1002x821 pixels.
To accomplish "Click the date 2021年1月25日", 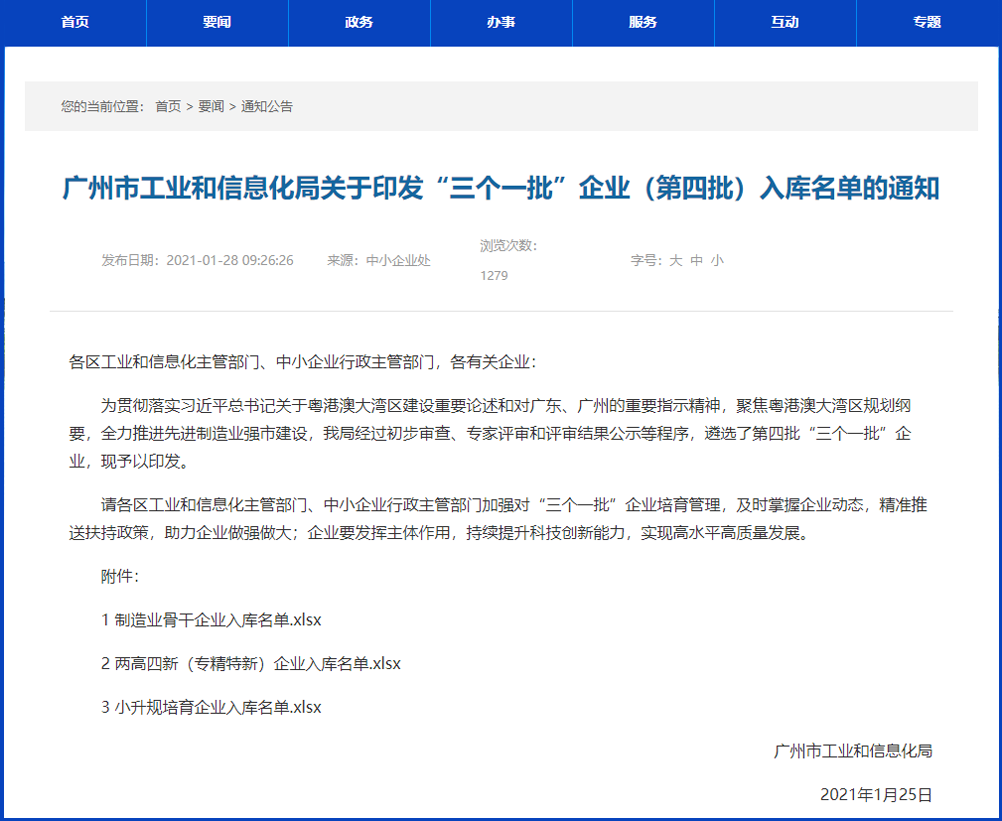I will coord(876,794).
